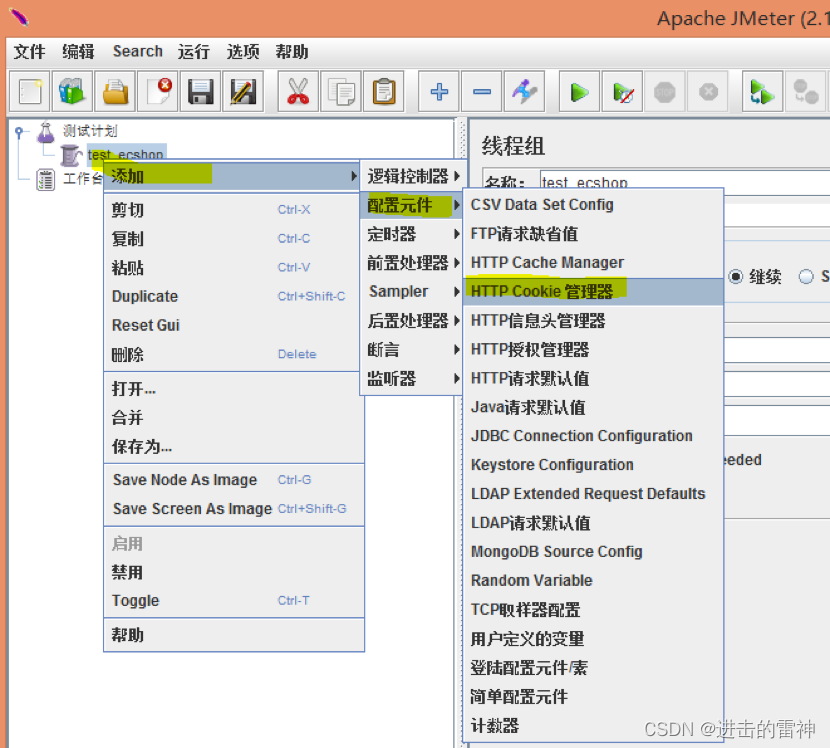Choose HTTP请求默认值 entry
This screenshot has height=748, width=830.
pyautogui.click(x=593, y=378)
